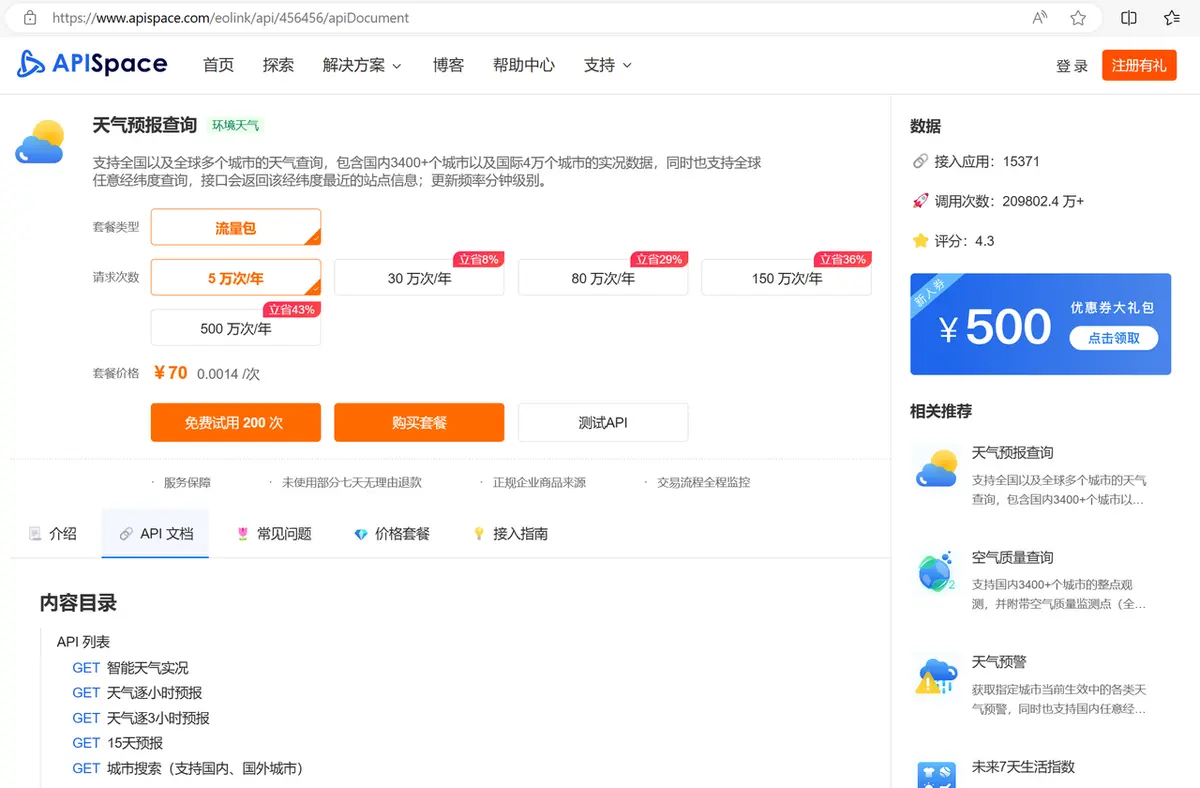This screenshot has height=788, width=1200.
Task: Click the rocket icon next to 调用次数
Action: (920, 201)
